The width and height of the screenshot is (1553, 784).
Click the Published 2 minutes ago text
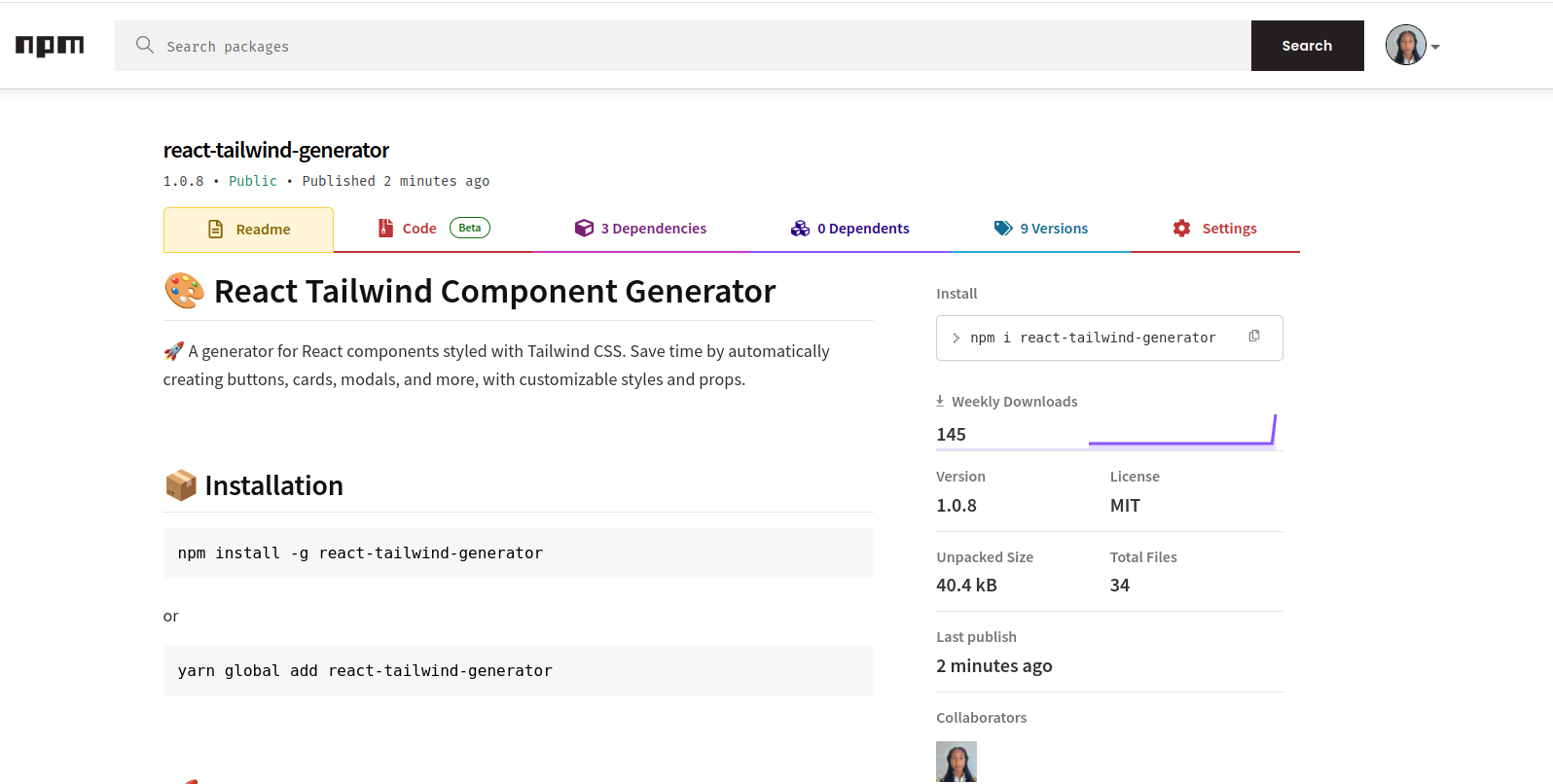396,181
